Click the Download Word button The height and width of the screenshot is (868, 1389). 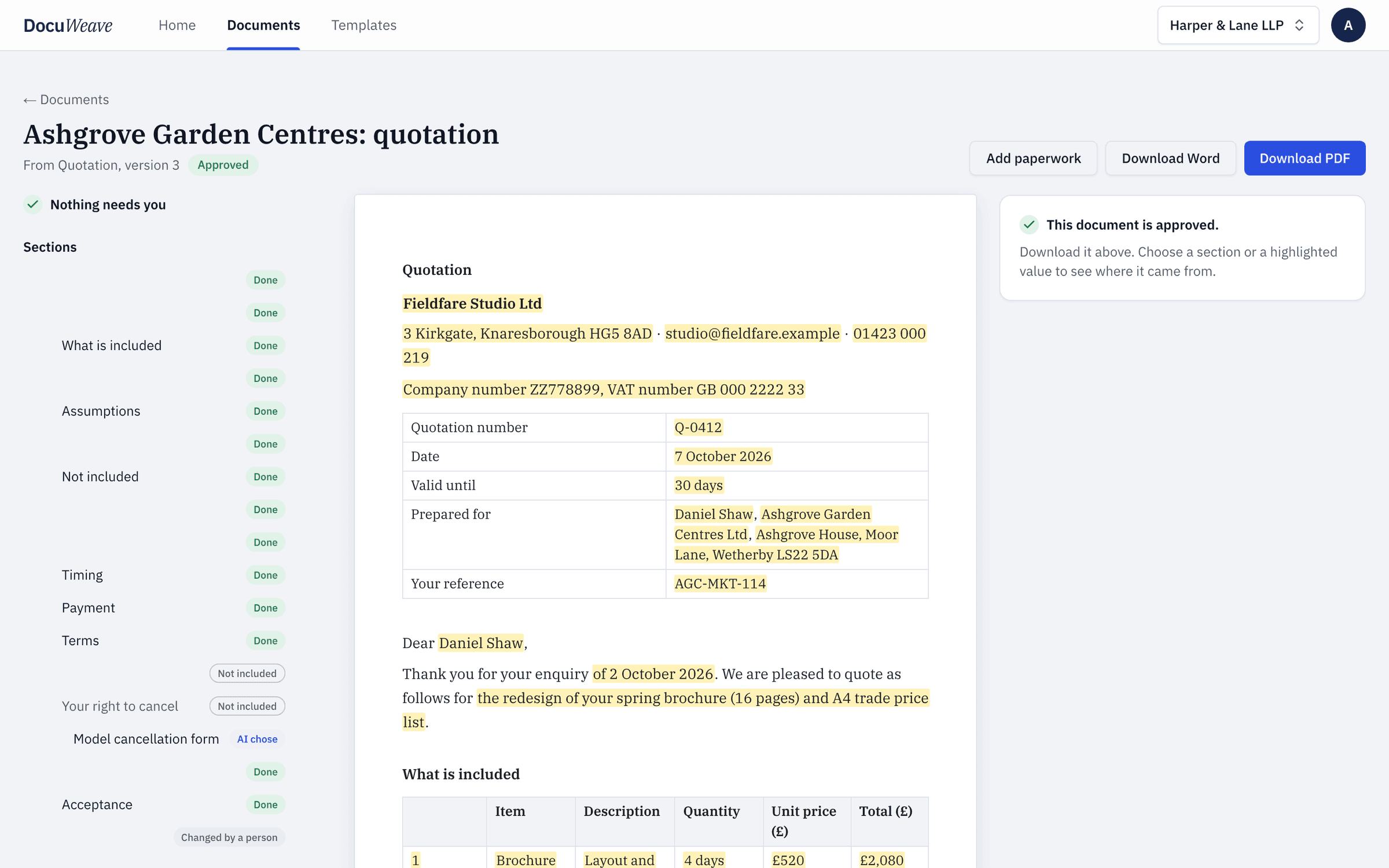point(1170,158)
